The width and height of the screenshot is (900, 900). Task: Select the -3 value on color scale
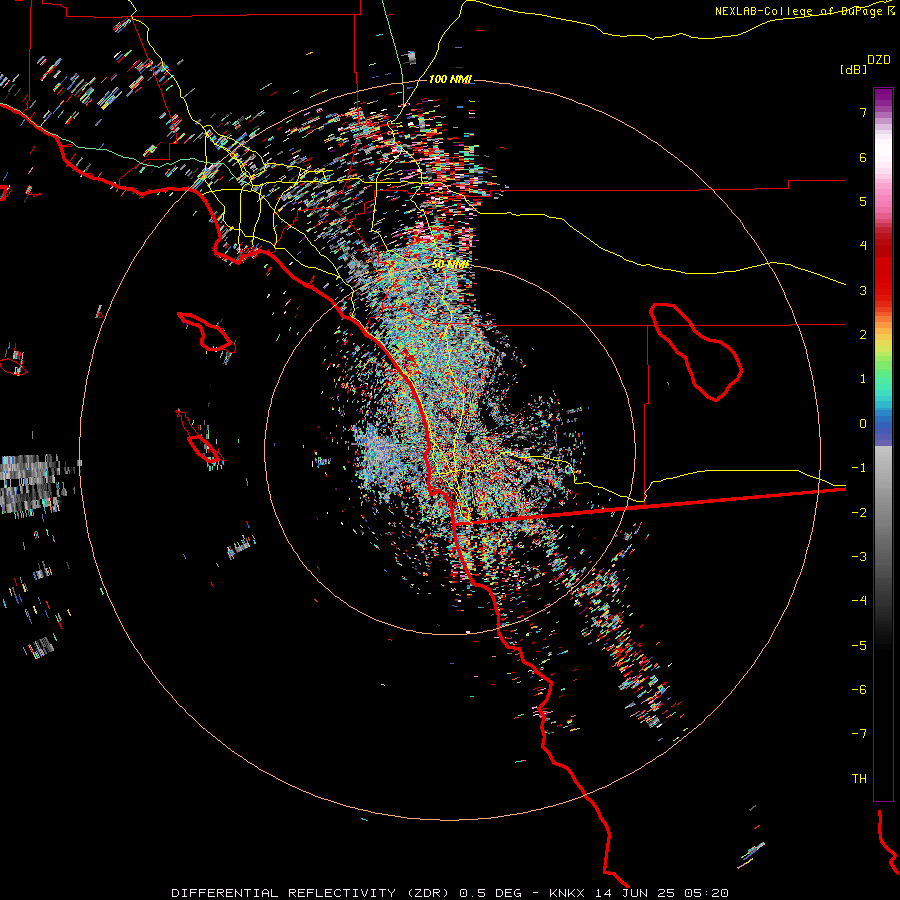[859, 556]
